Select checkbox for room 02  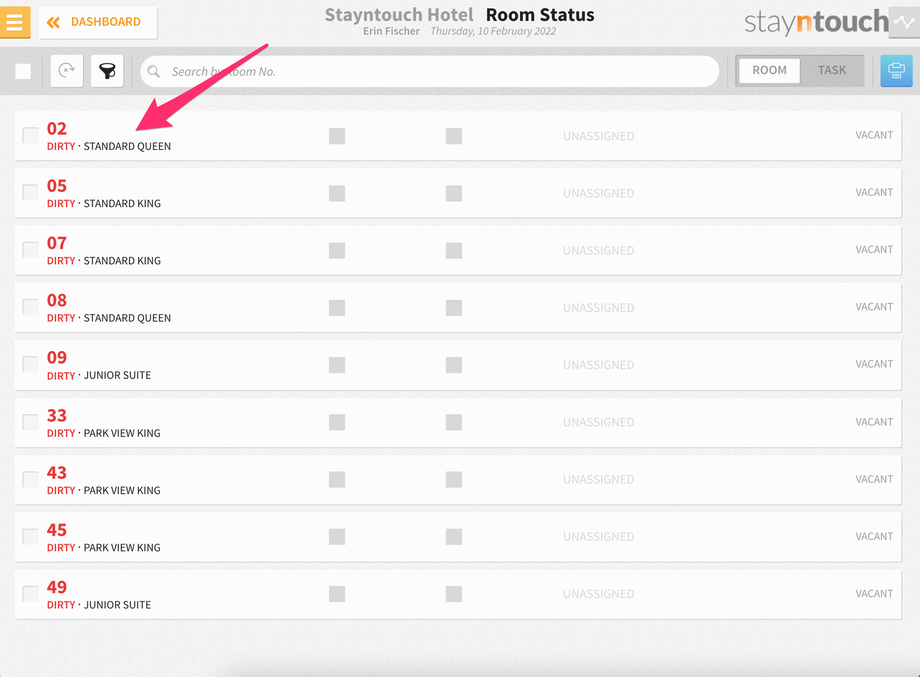tap(31, 135)
